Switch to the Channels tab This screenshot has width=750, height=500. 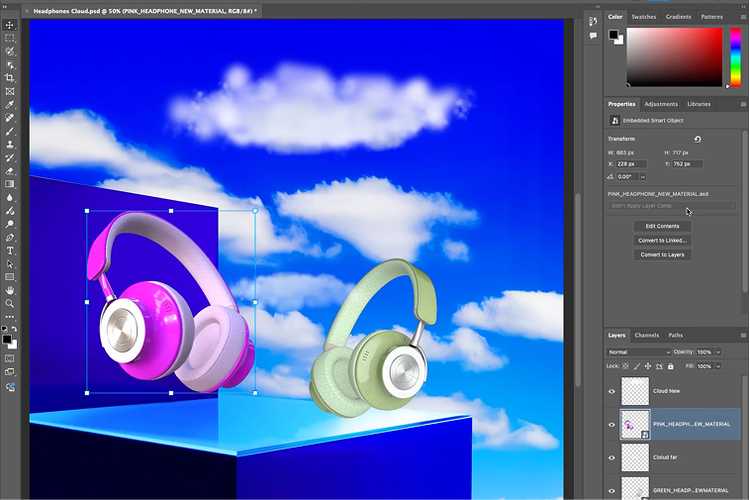[647, 335]
